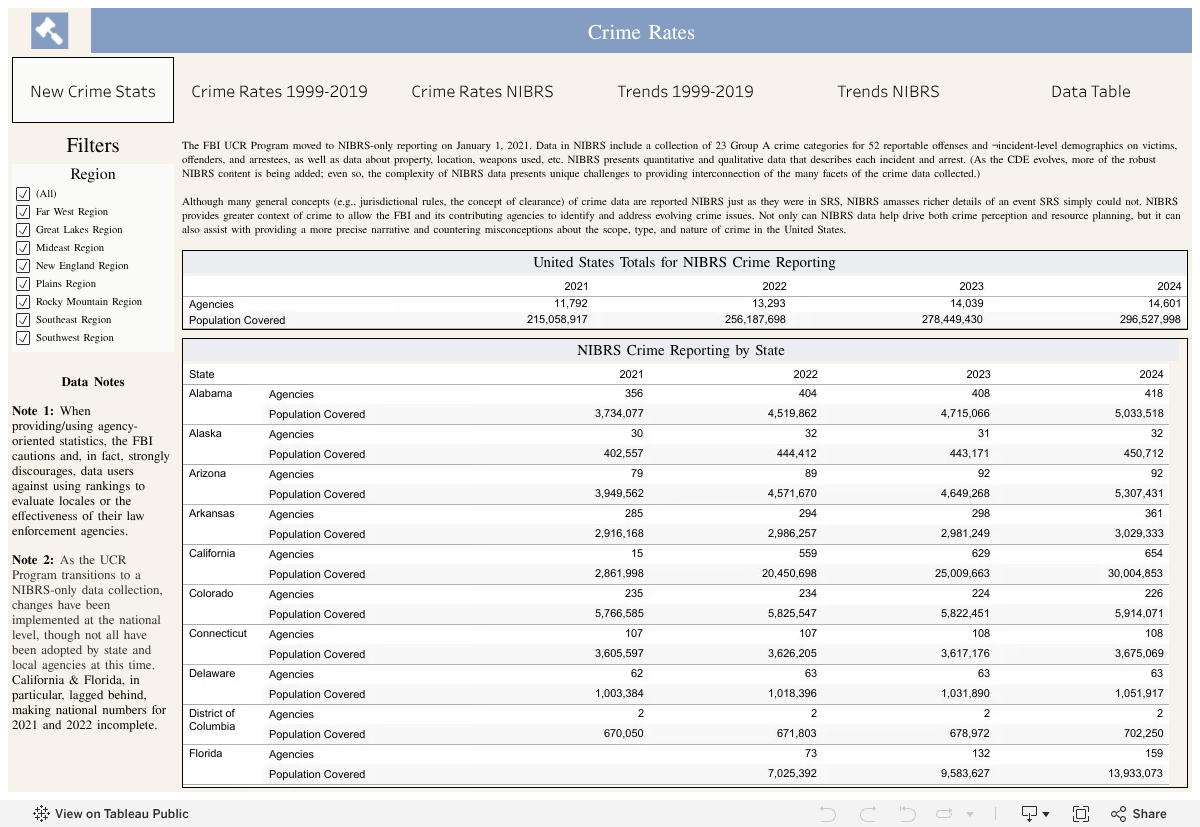Screen dimensions: 1200x827
Task: Click the State column header
Action: coord(202,374)
